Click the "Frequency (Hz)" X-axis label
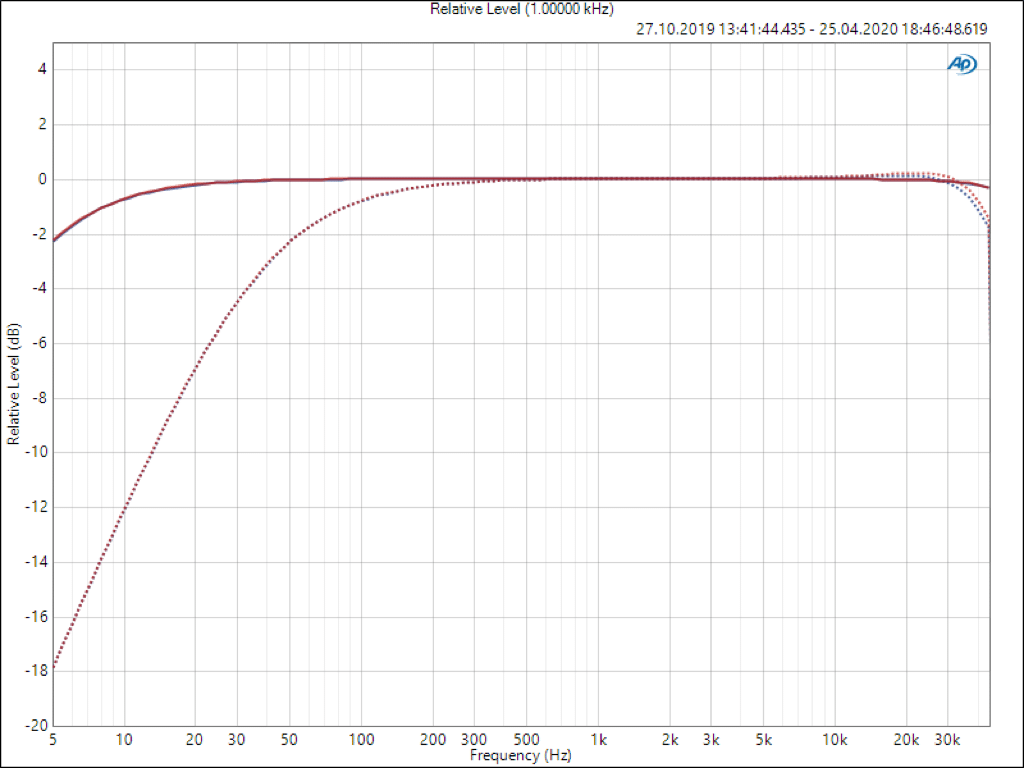This screenshot has width=1024, height=768. (520, 756)
